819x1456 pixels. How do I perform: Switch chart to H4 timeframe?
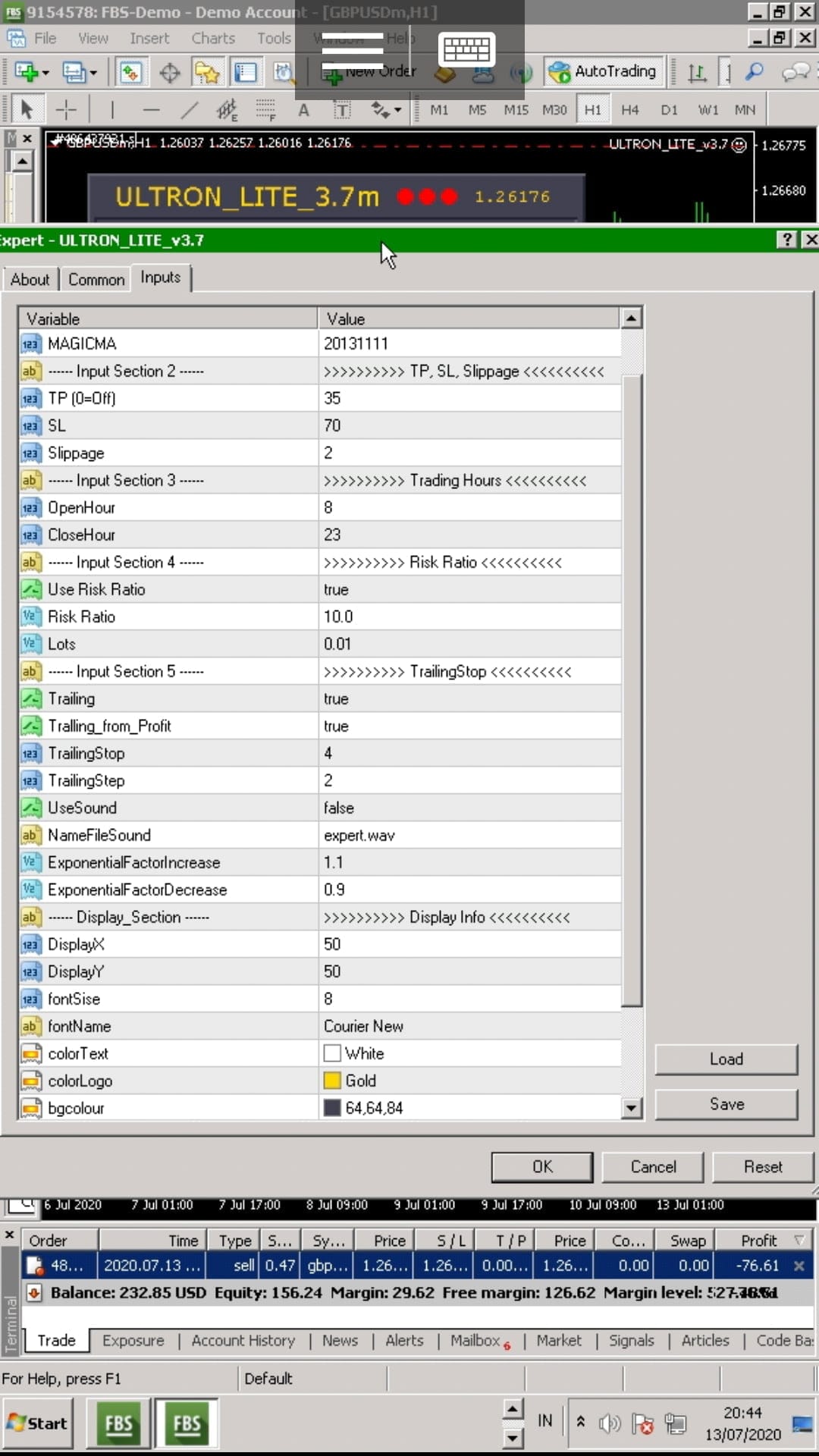[x=629, y=110]
